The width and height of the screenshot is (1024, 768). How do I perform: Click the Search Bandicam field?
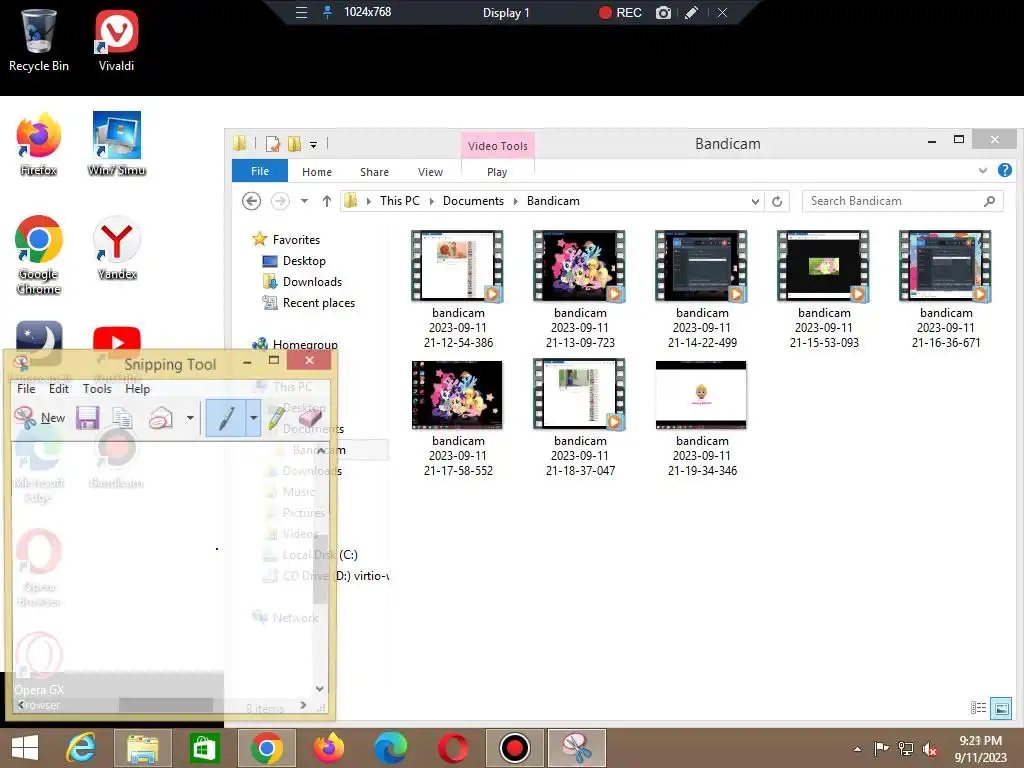(x=902, y=201)
